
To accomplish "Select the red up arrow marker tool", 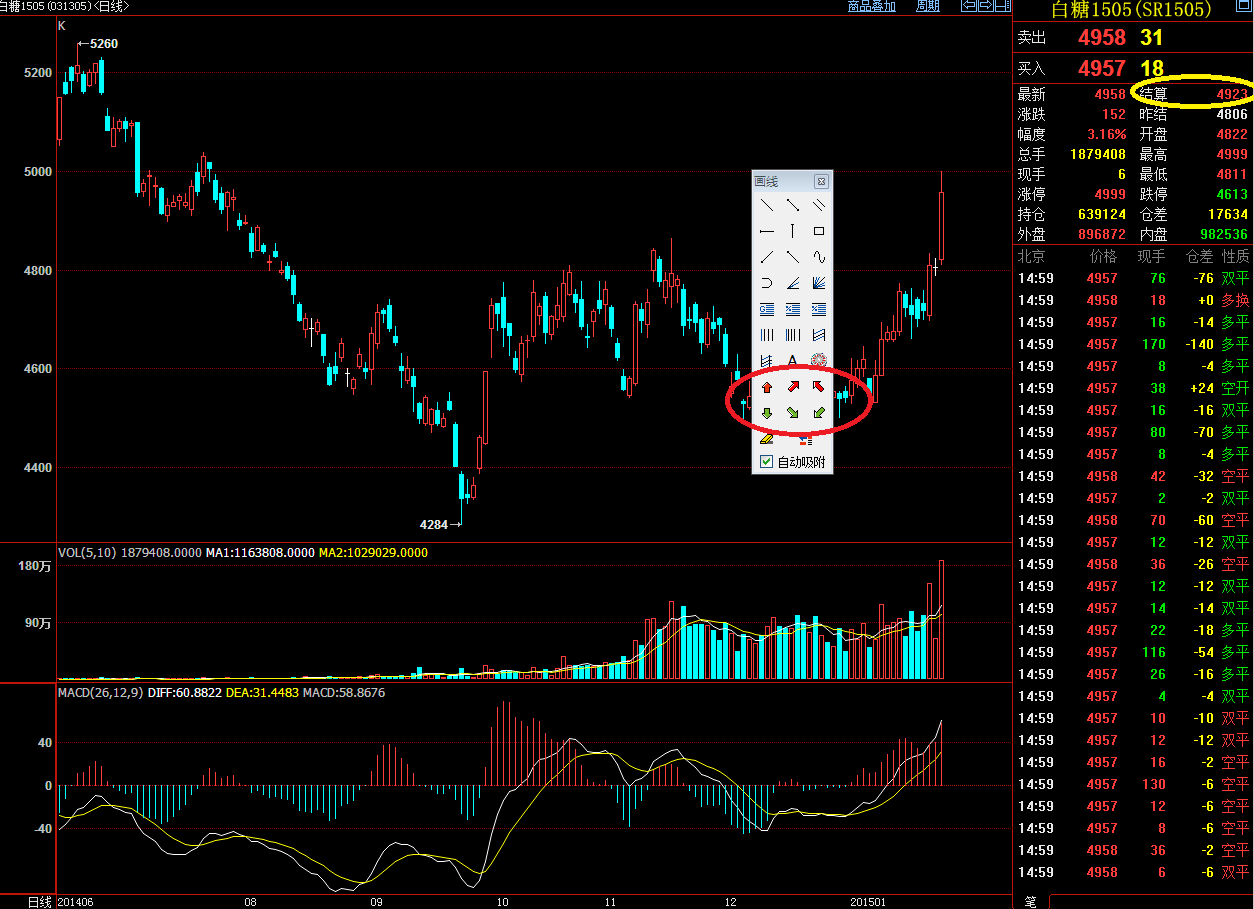I will (767, 387).
